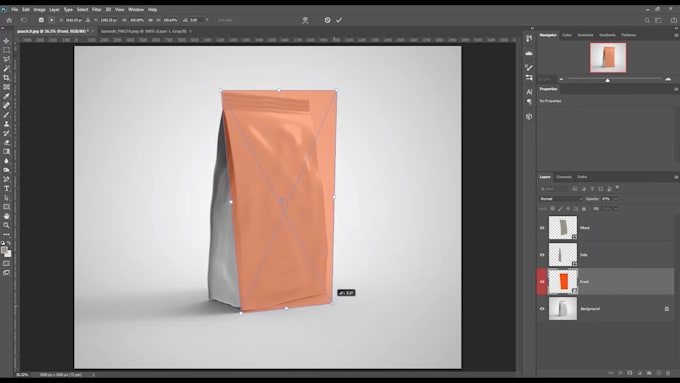This screenshot has width=680, height=383.
Task: Create a new group folder icon
Action: [x=649, y=373]
